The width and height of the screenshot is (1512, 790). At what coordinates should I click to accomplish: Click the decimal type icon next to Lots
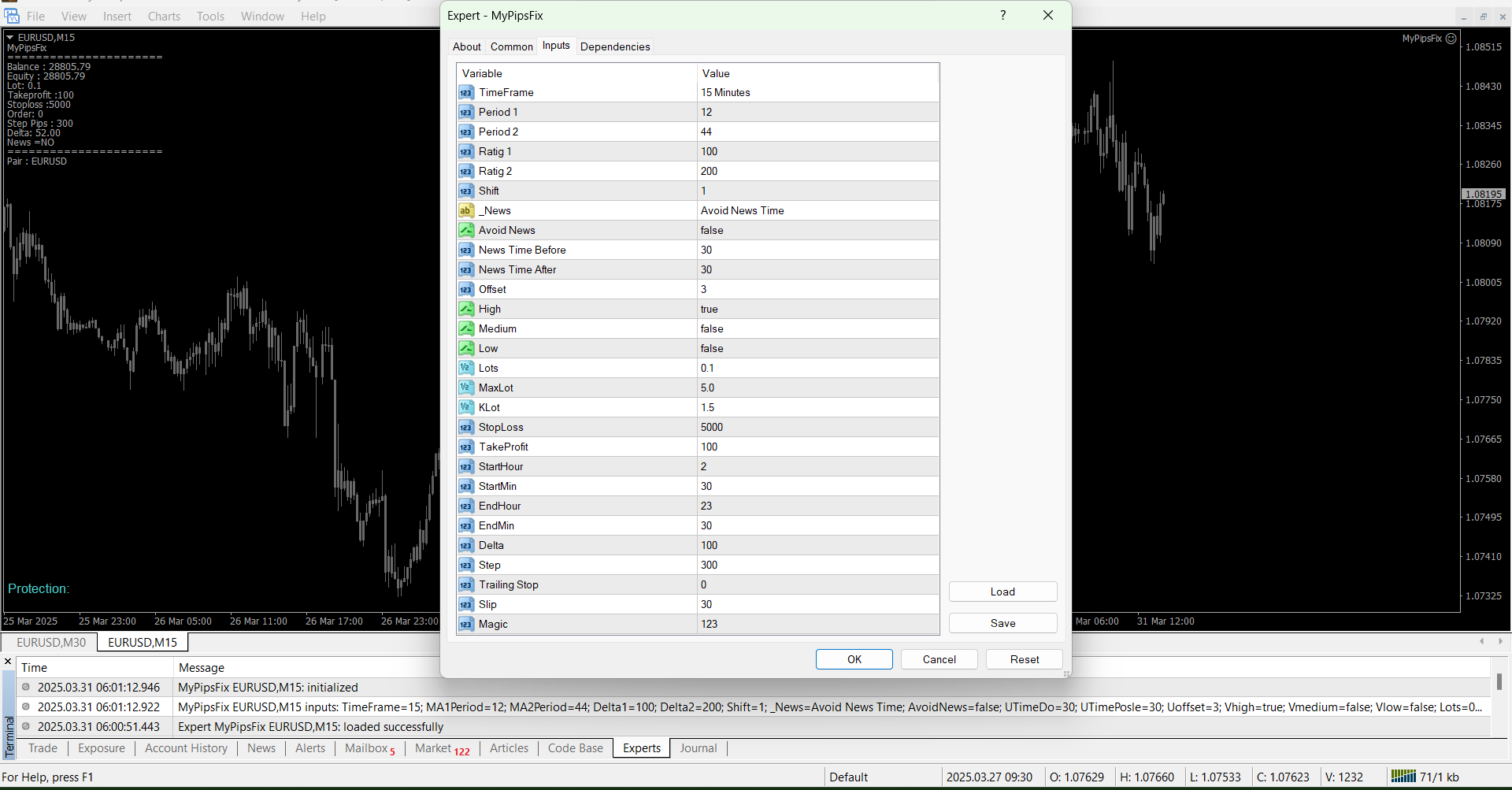click(x=466, y=369)
